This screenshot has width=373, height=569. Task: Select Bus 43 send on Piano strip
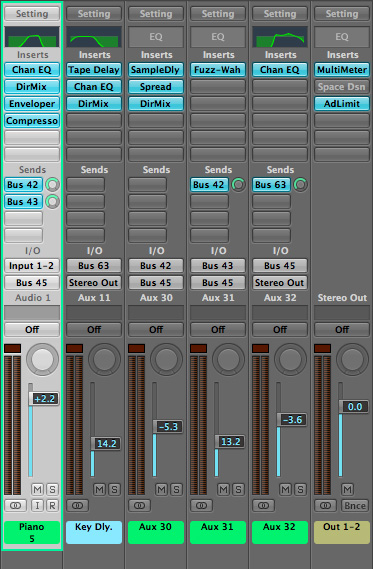(23, 201)
